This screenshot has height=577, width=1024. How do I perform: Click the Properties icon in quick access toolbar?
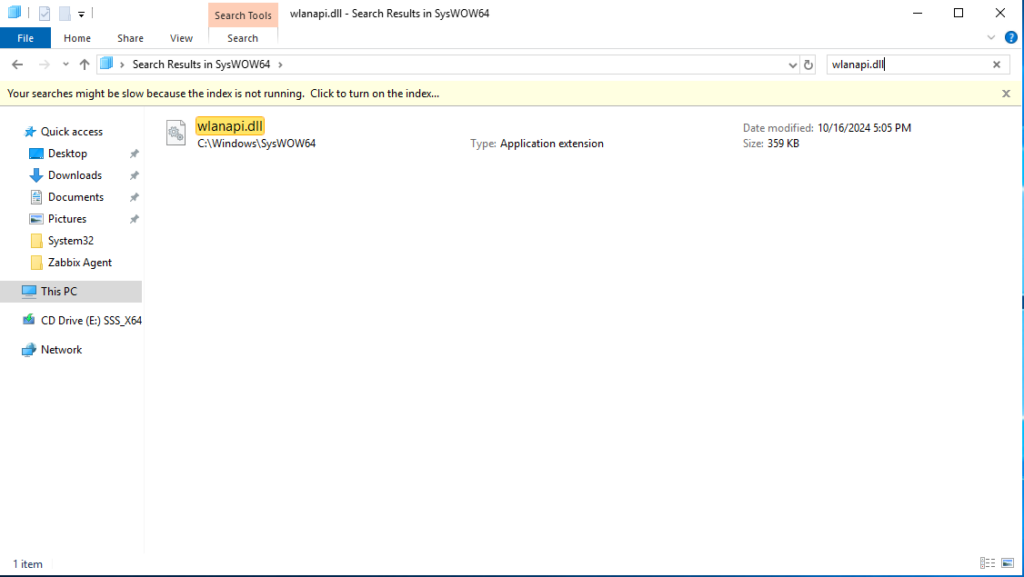45,13
